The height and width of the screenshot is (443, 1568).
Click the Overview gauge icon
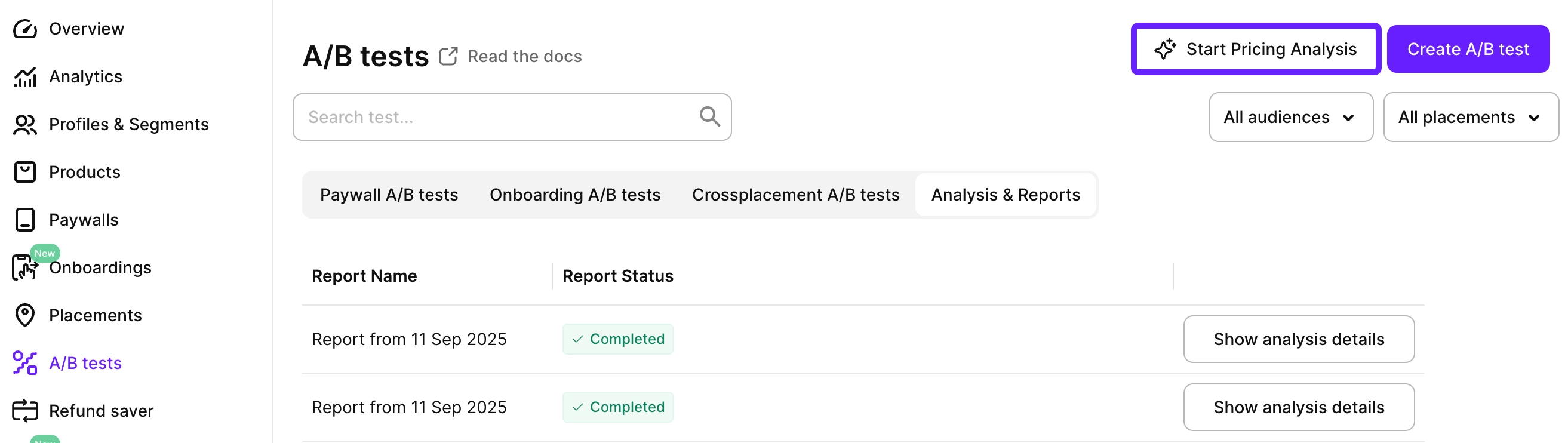[x=25, y=29]
